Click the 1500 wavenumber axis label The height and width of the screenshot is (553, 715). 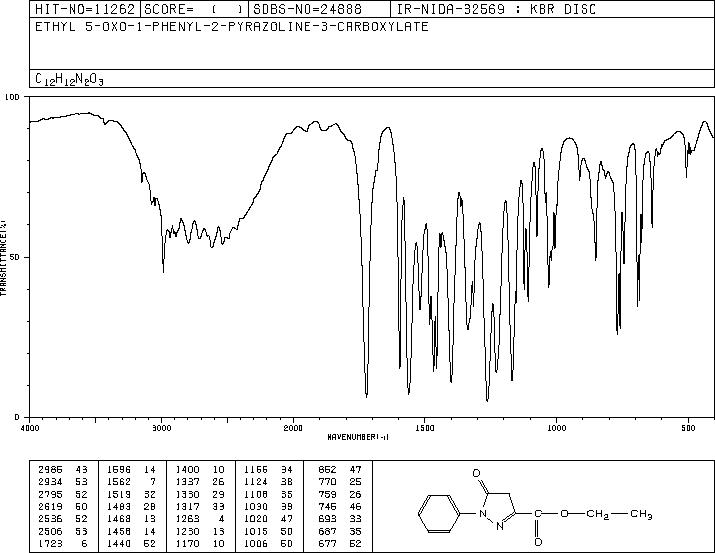point(425,428)
